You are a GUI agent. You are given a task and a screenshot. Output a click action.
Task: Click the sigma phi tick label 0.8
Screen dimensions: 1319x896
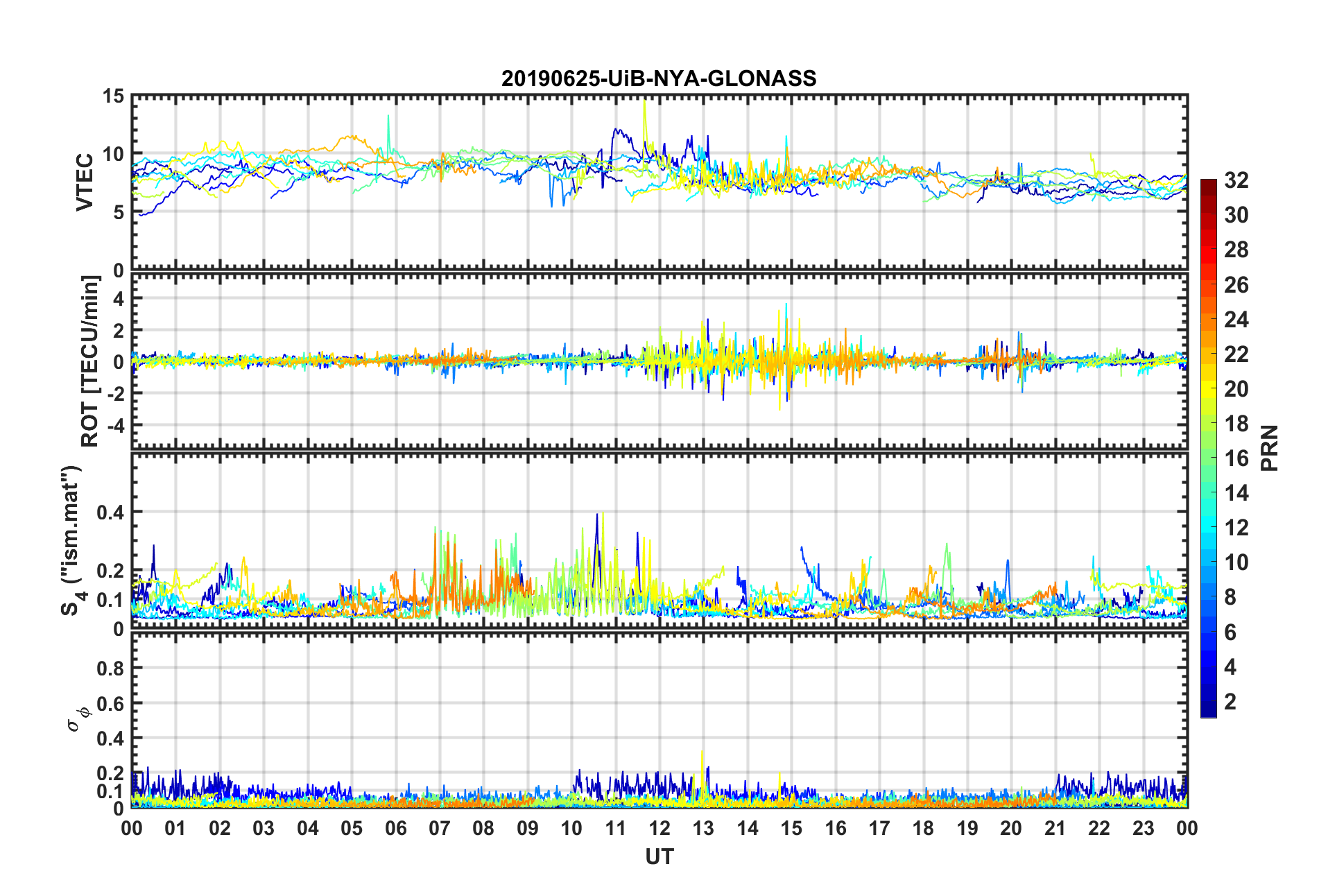coord(110,669)
